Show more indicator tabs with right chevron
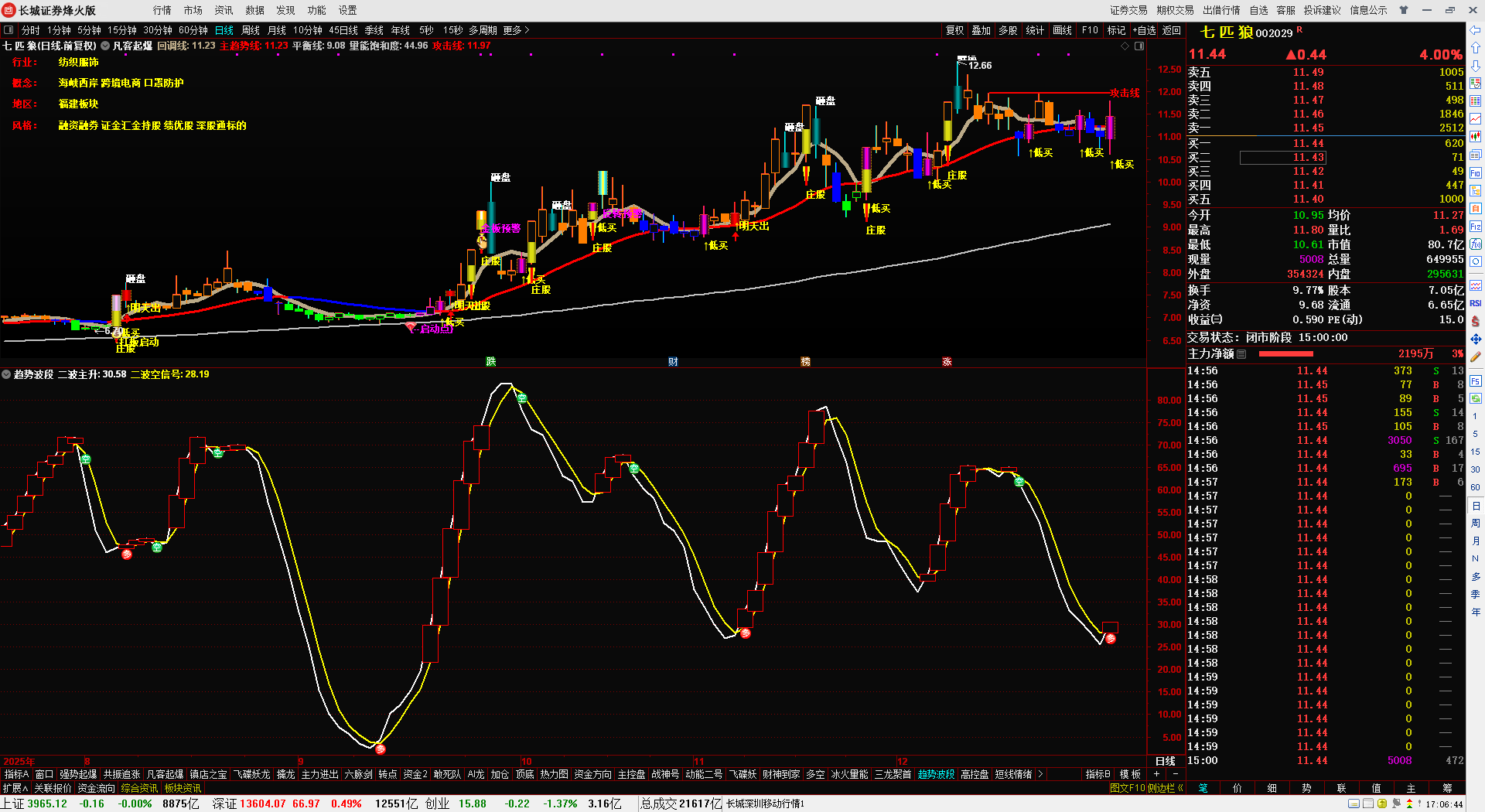This screenshot has height=812, width=1485. click(x=1041, y=774)
